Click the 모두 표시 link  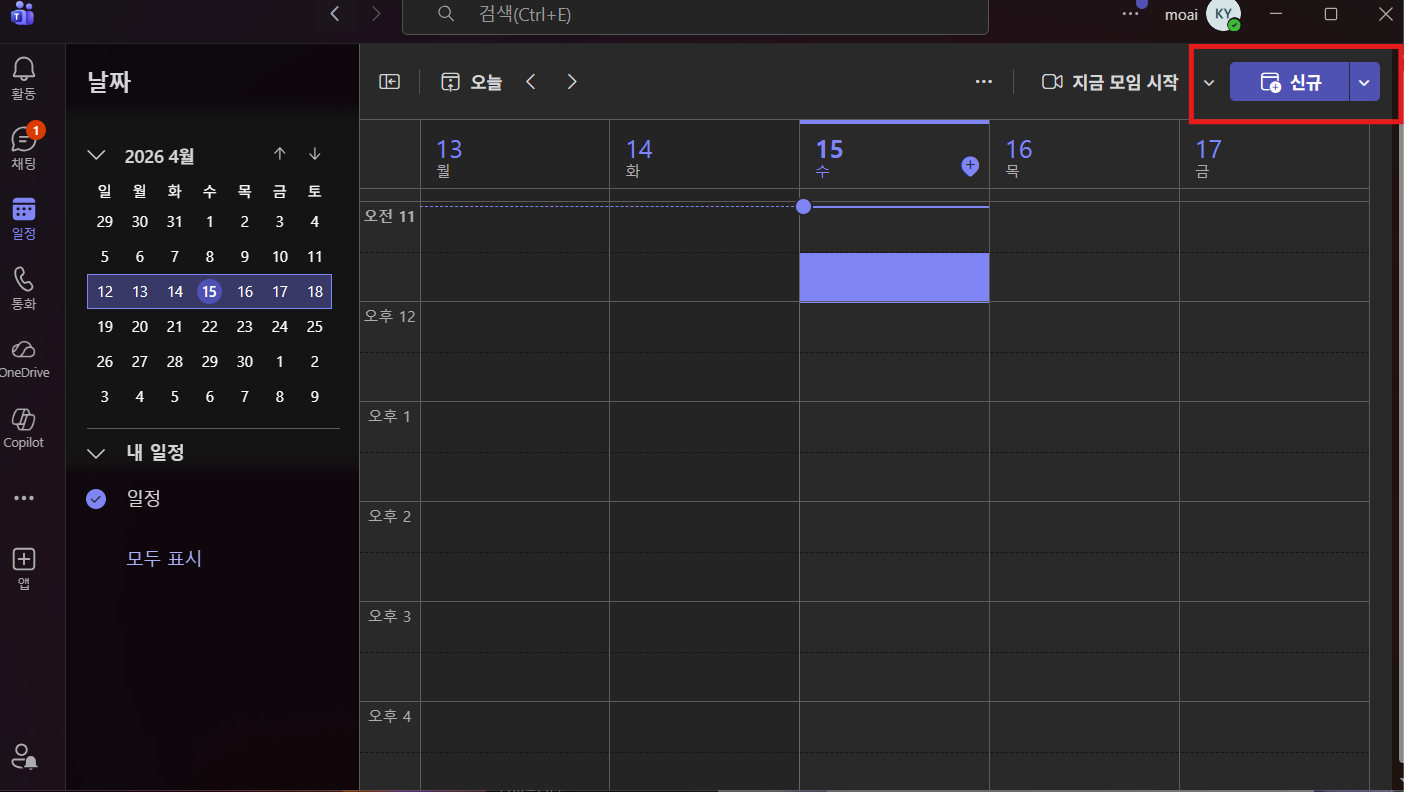(x=164, y=558)
